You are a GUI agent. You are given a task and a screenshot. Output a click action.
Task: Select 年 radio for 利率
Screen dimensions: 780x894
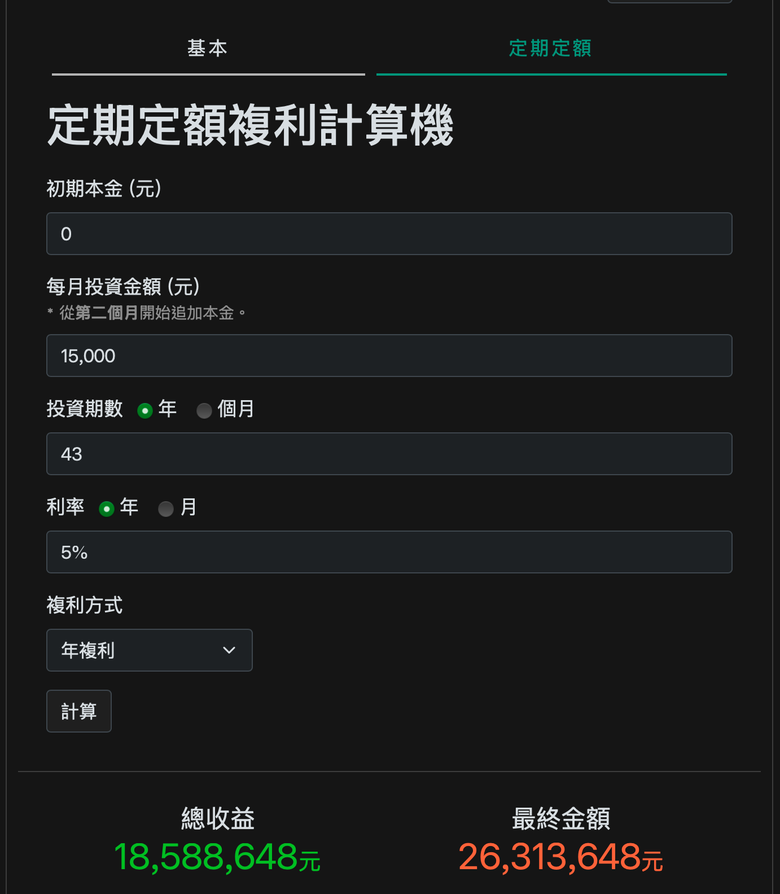point(107,509)
